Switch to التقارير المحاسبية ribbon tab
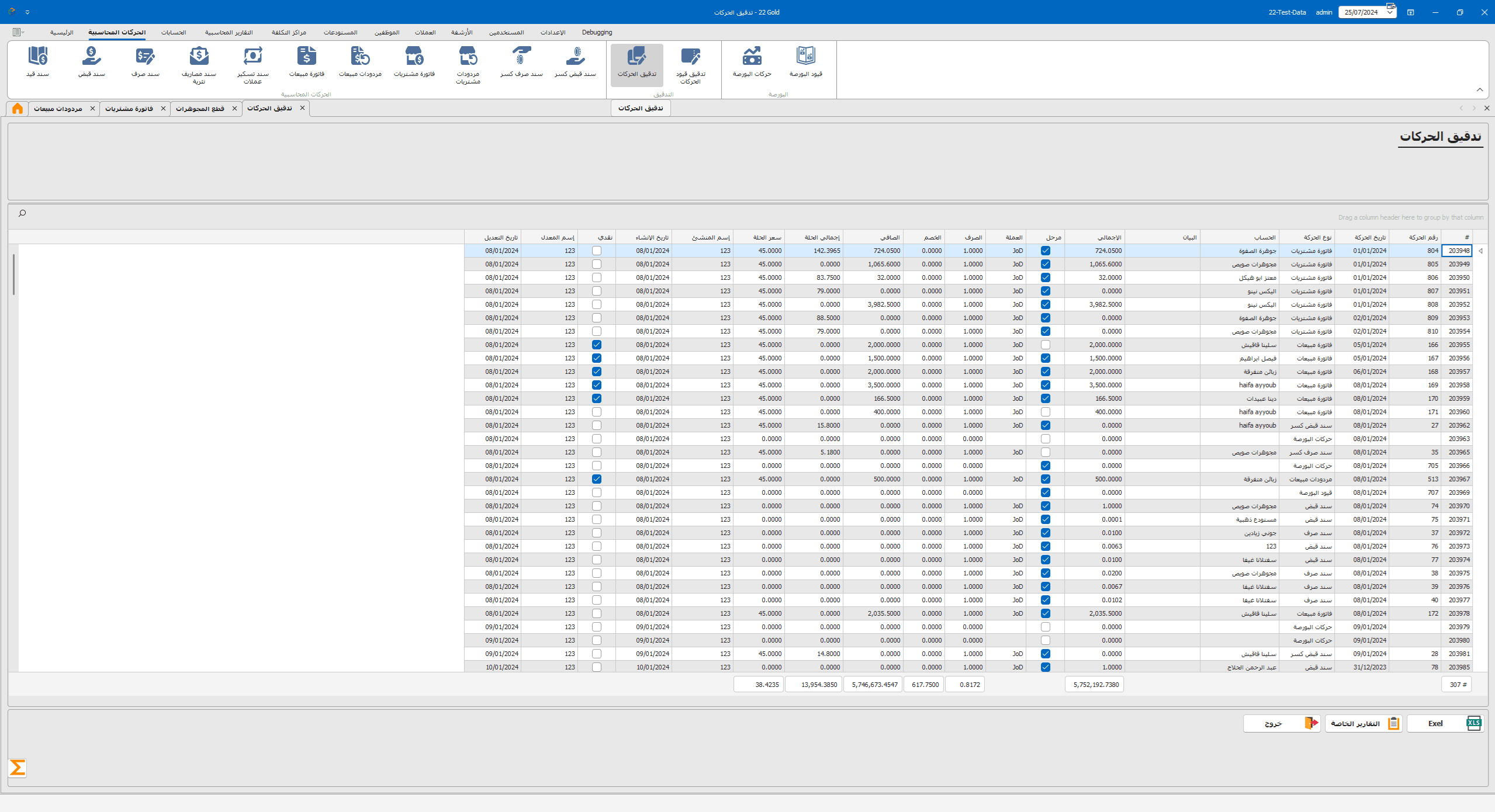Image resolution: width=1495 pixels, height=812 pixels. click(229, 32)
